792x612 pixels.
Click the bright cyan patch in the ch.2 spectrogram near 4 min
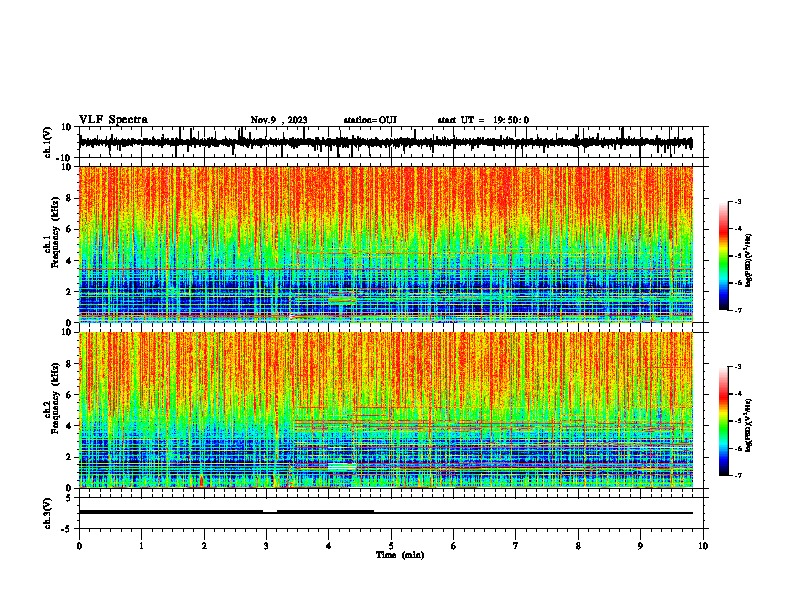point(342,467)
